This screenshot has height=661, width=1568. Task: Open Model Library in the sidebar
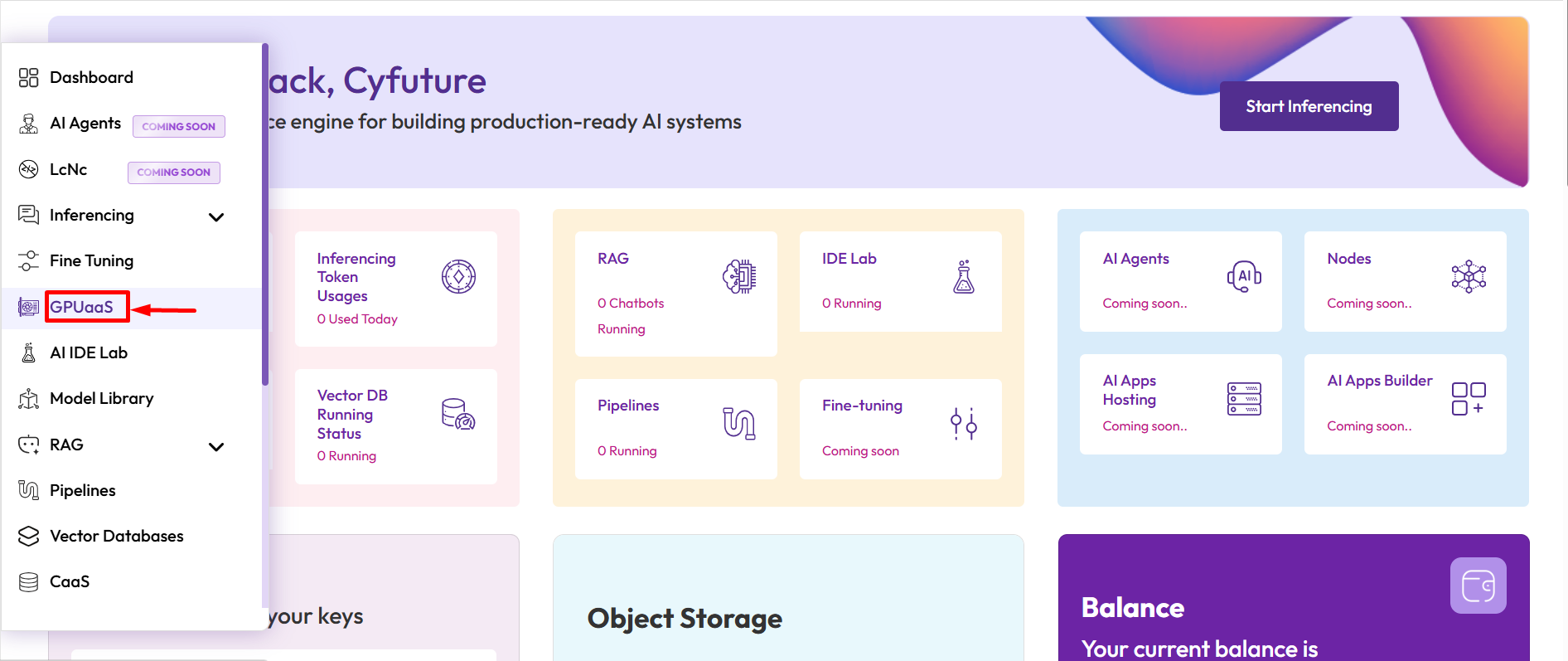101,398
